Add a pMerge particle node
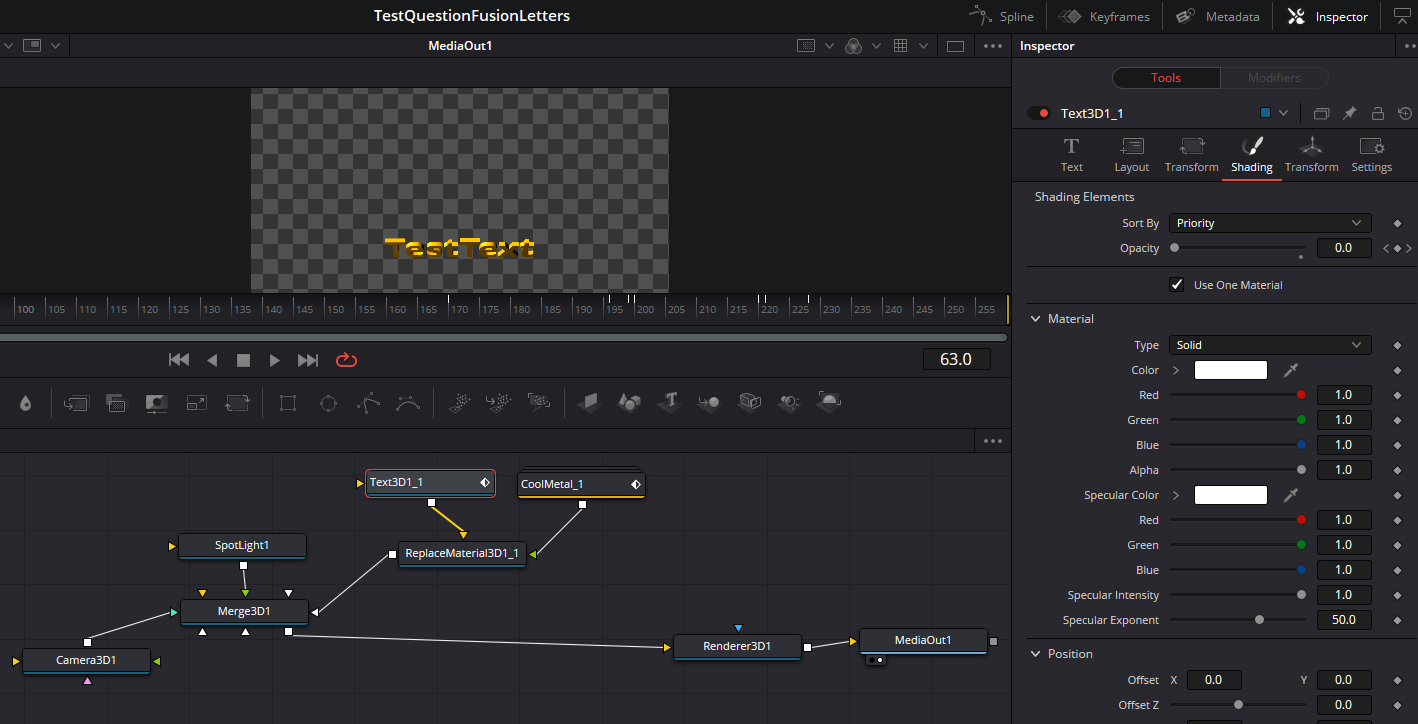The height and width of the screenshot is (724, 1418). tap(498, 403)
